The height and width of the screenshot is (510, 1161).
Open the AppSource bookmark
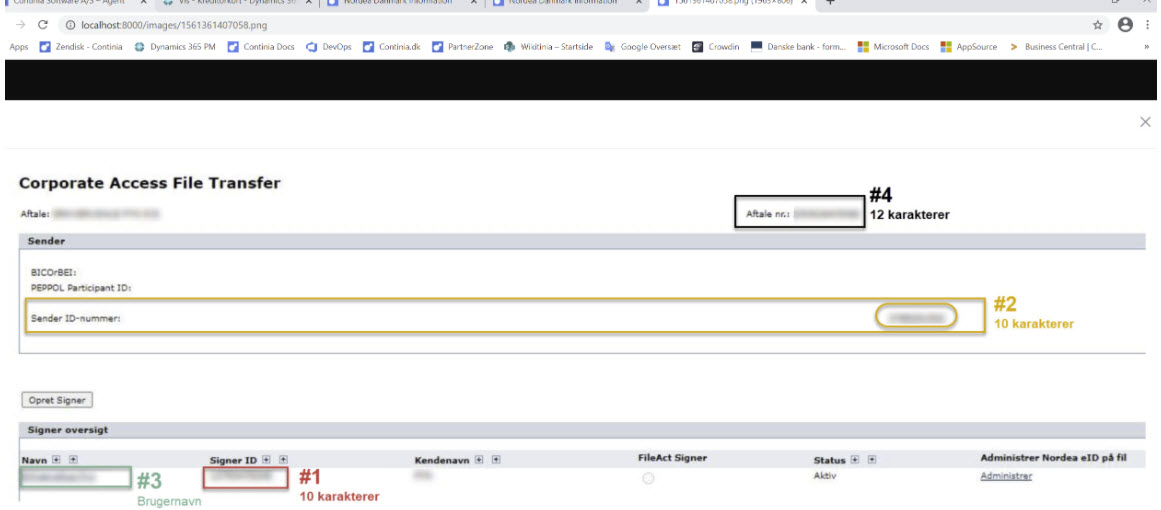click(x=968, y=47)
